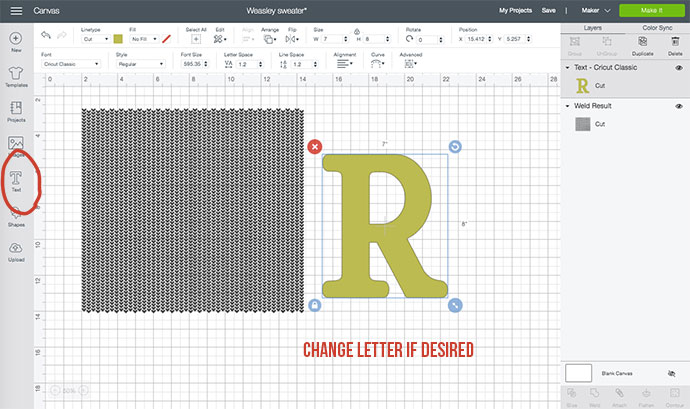Viewport: 690px width, 409px height.
Task: Click the Duplicate layer icon
Action: (x=642, y=41)
